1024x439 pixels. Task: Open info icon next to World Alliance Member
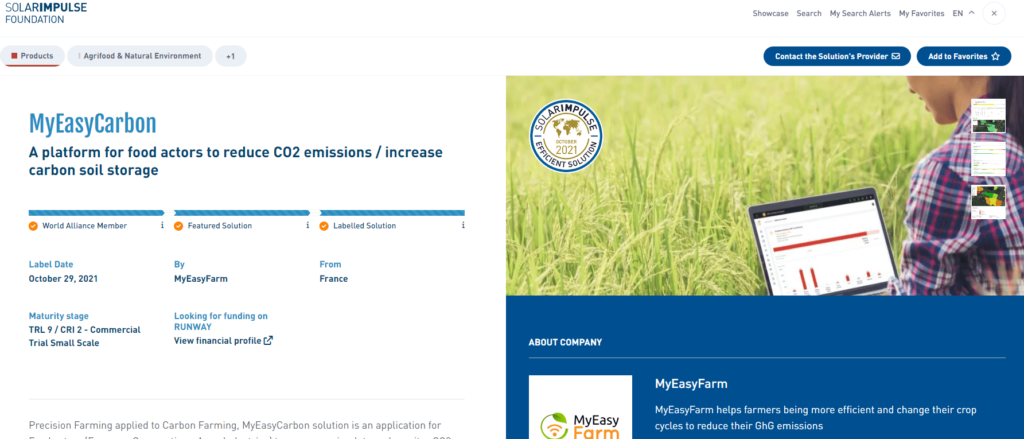coord(162,225)
